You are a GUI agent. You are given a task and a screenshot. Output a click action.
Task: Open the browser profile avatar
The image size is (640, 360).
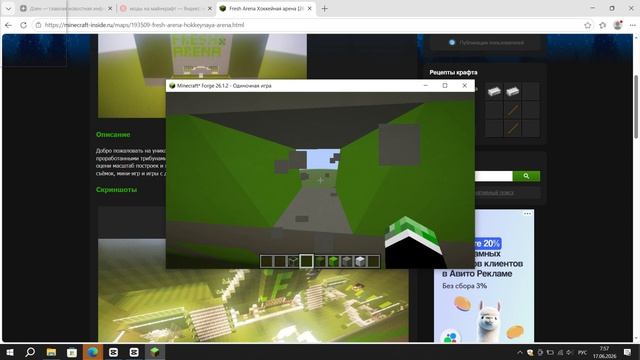(x=618, y=25)
